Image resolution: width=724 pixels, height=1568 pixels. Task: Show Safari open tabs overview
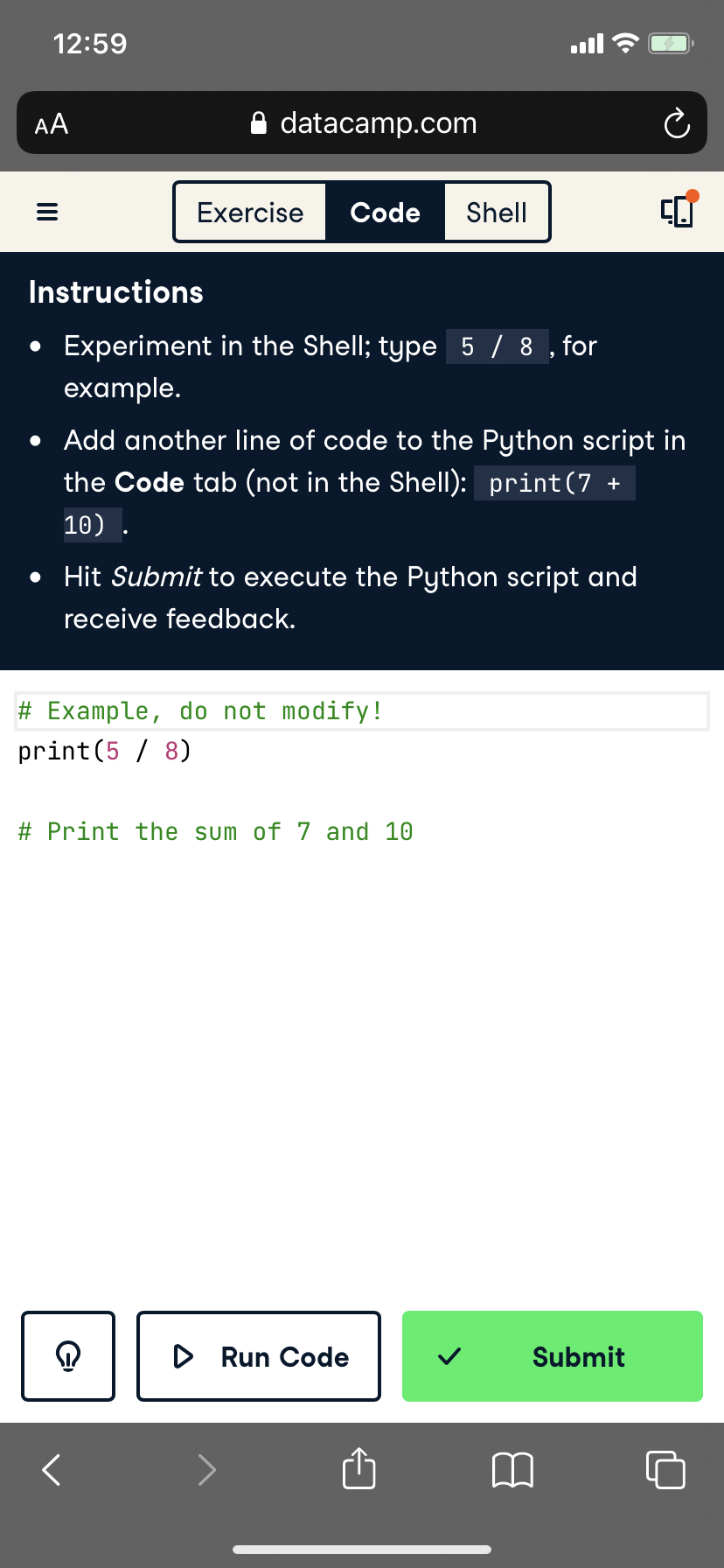click(665, 1469)
